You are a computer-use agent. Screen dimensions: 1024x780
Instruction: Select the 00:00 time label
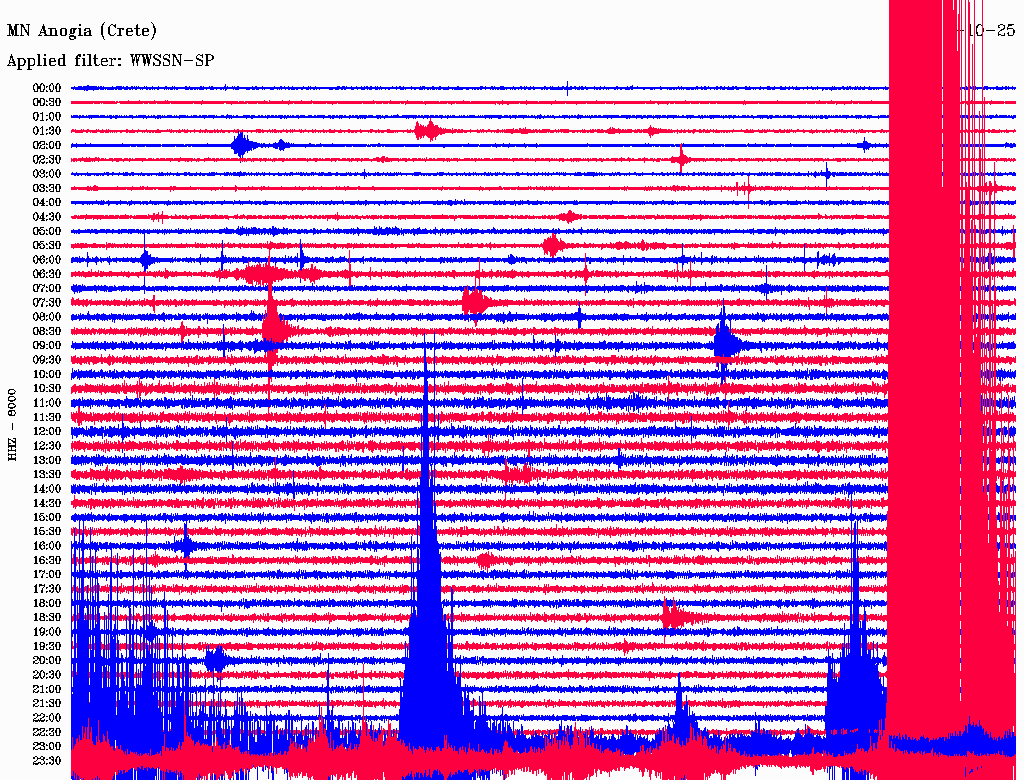pos(47,88)
